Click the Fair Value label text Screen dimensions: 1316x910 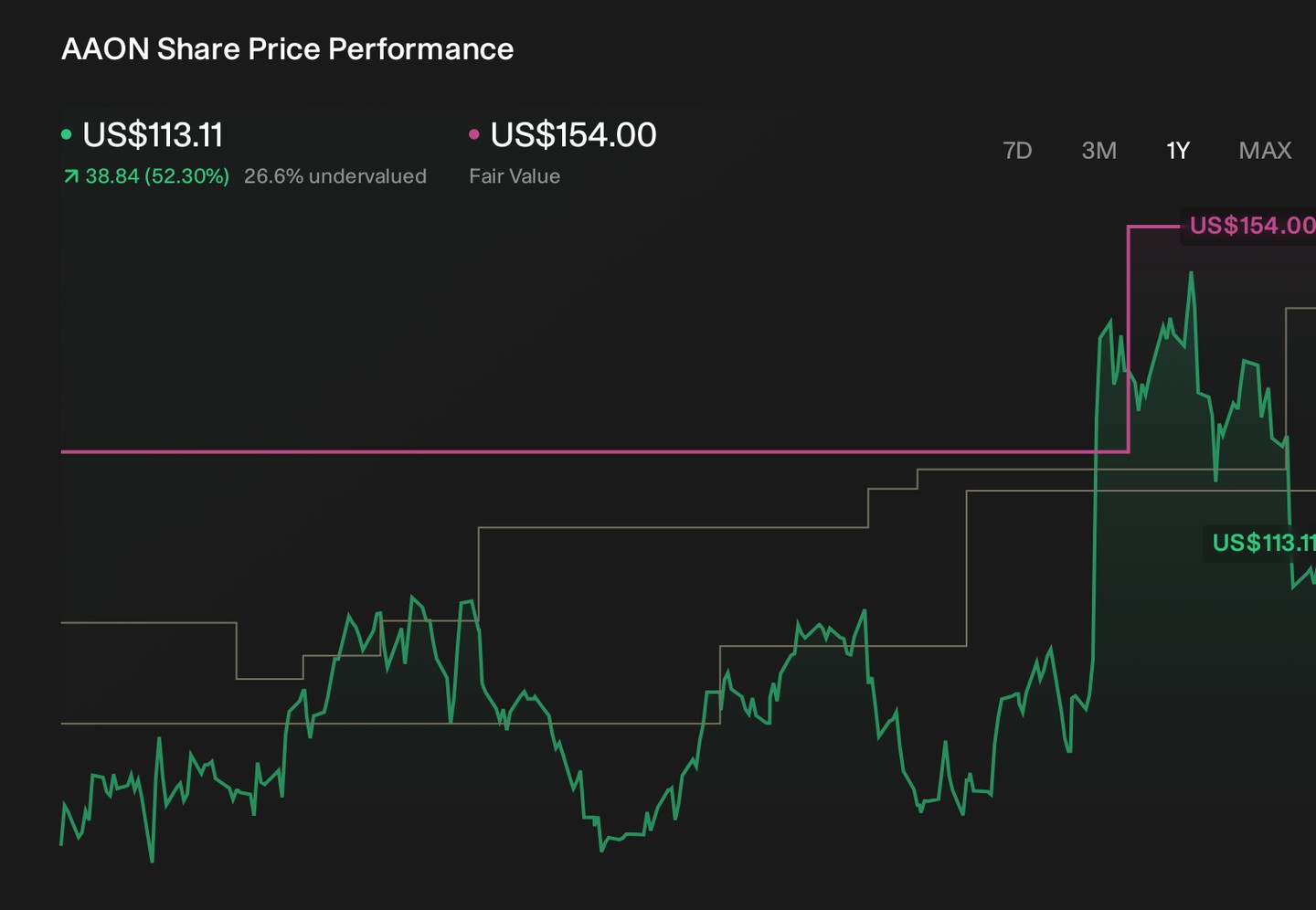(515, 176)
